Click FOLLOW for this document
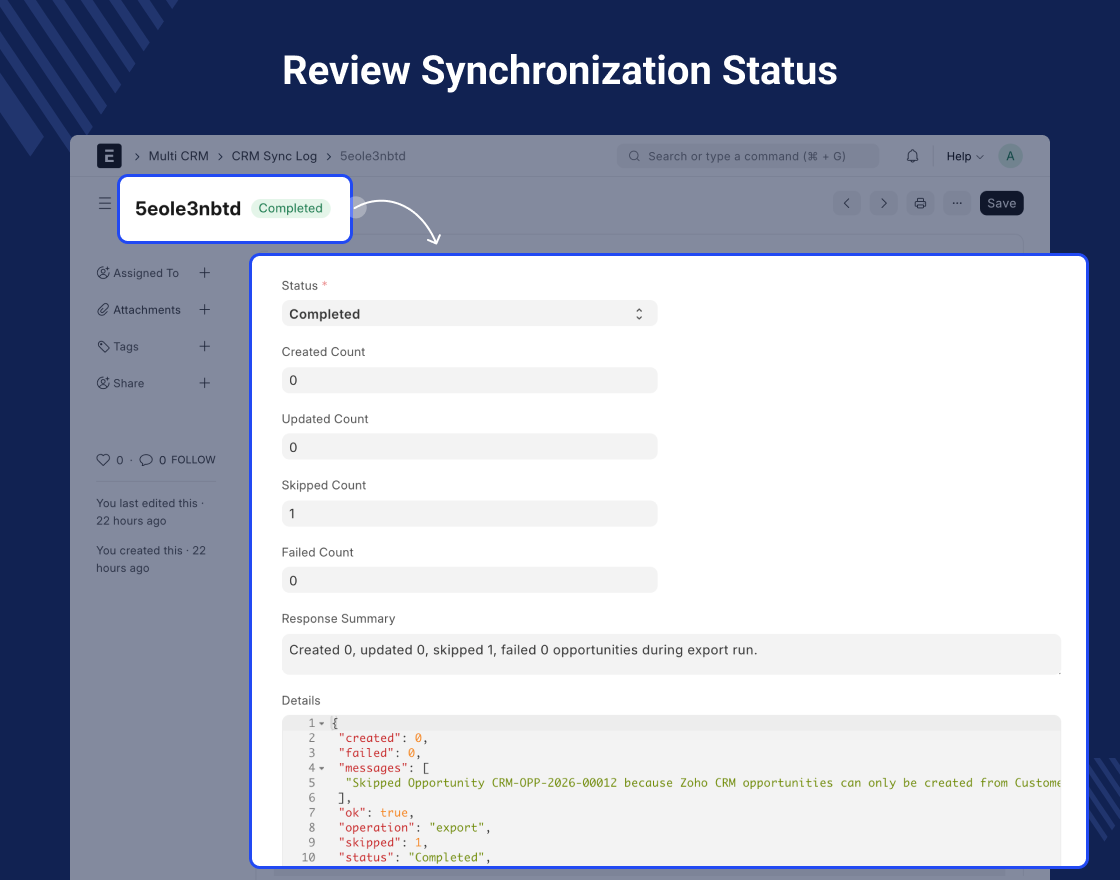1120x880 pixels. tap(193, 460)
